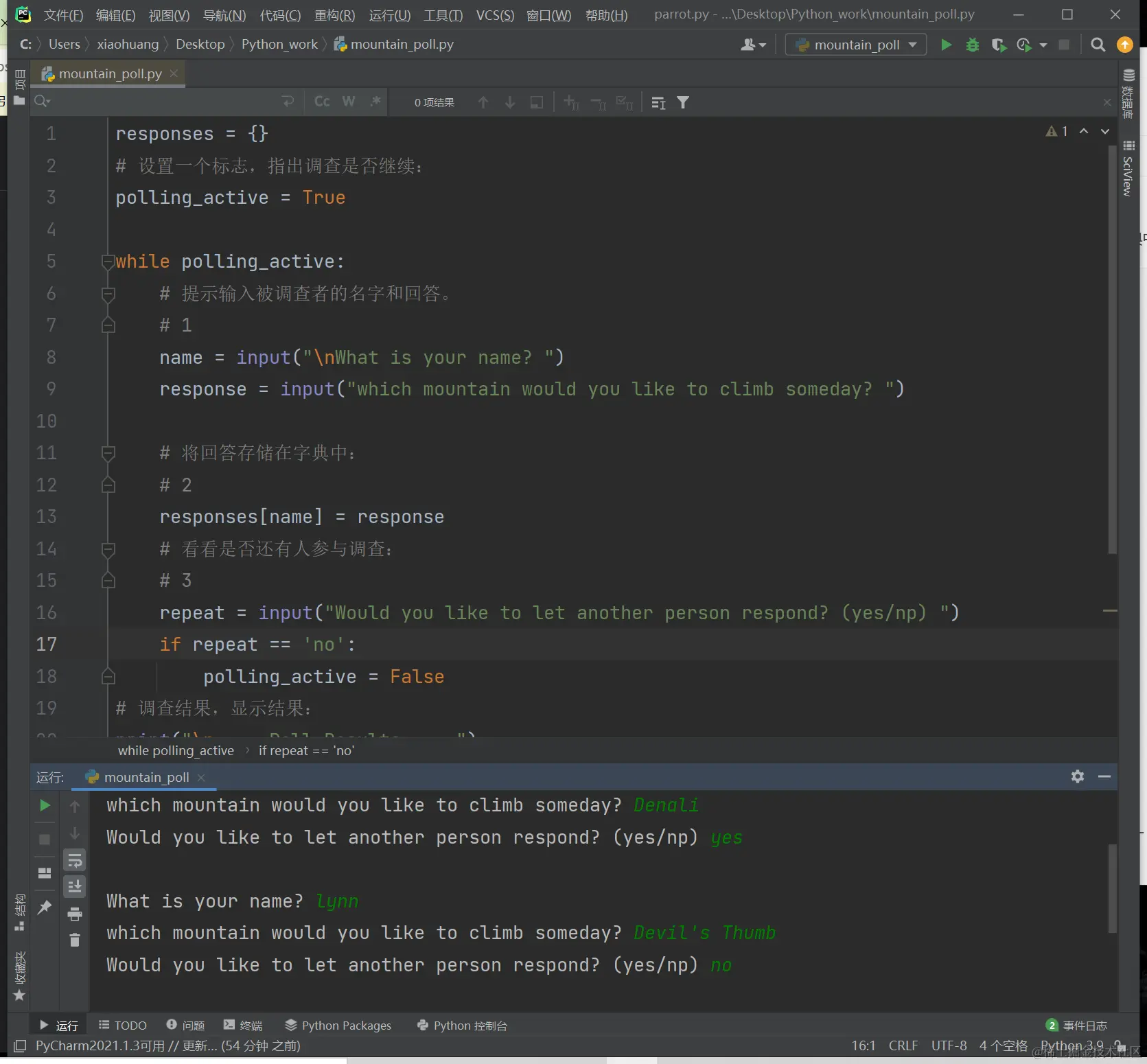Click the Search Everywhere magnifier icon
This screenshot has width=1147, height=1064.
click(1098, 45)
